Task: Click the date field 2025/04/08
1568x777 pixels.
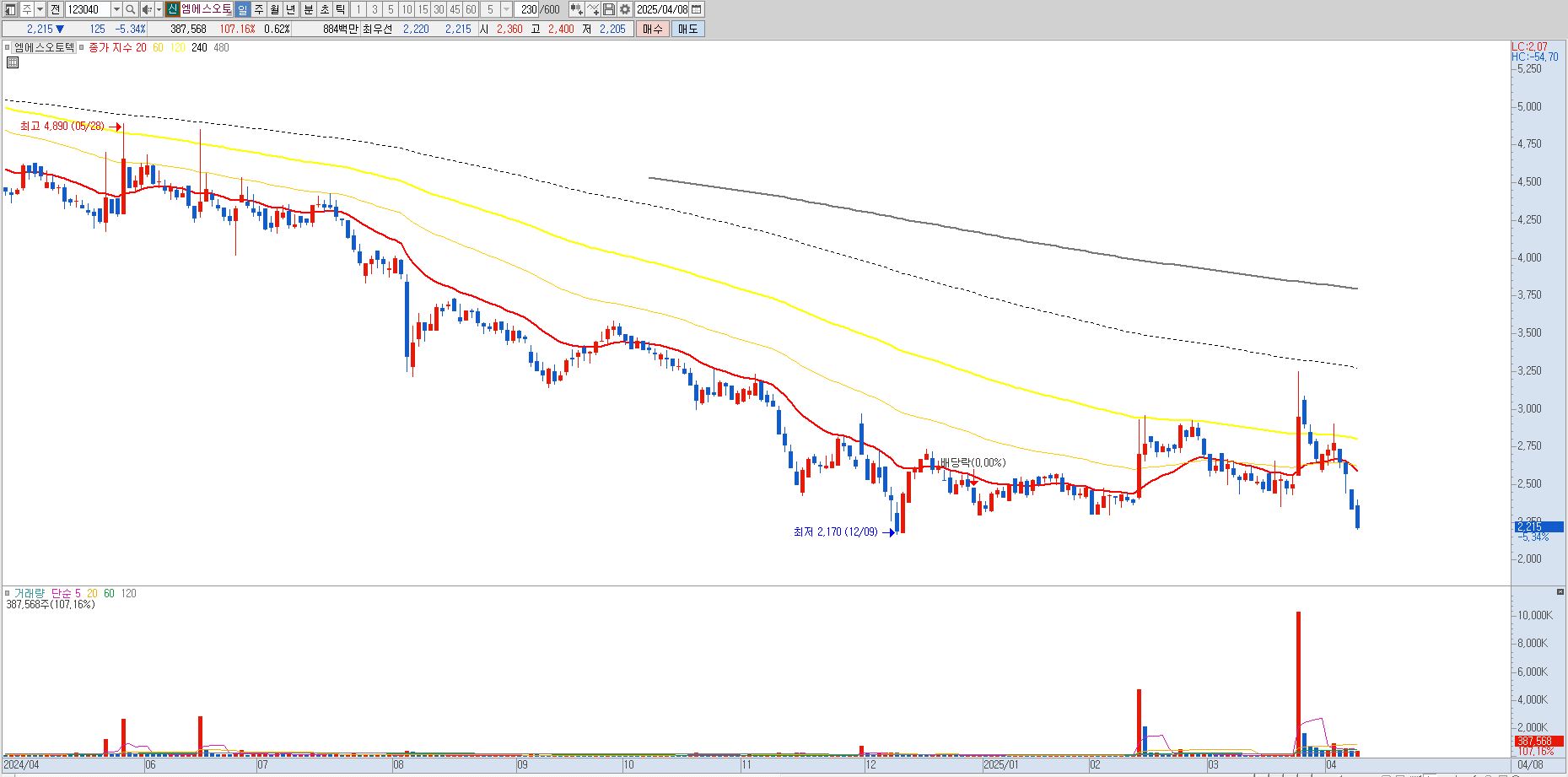Action: point(662,9)
